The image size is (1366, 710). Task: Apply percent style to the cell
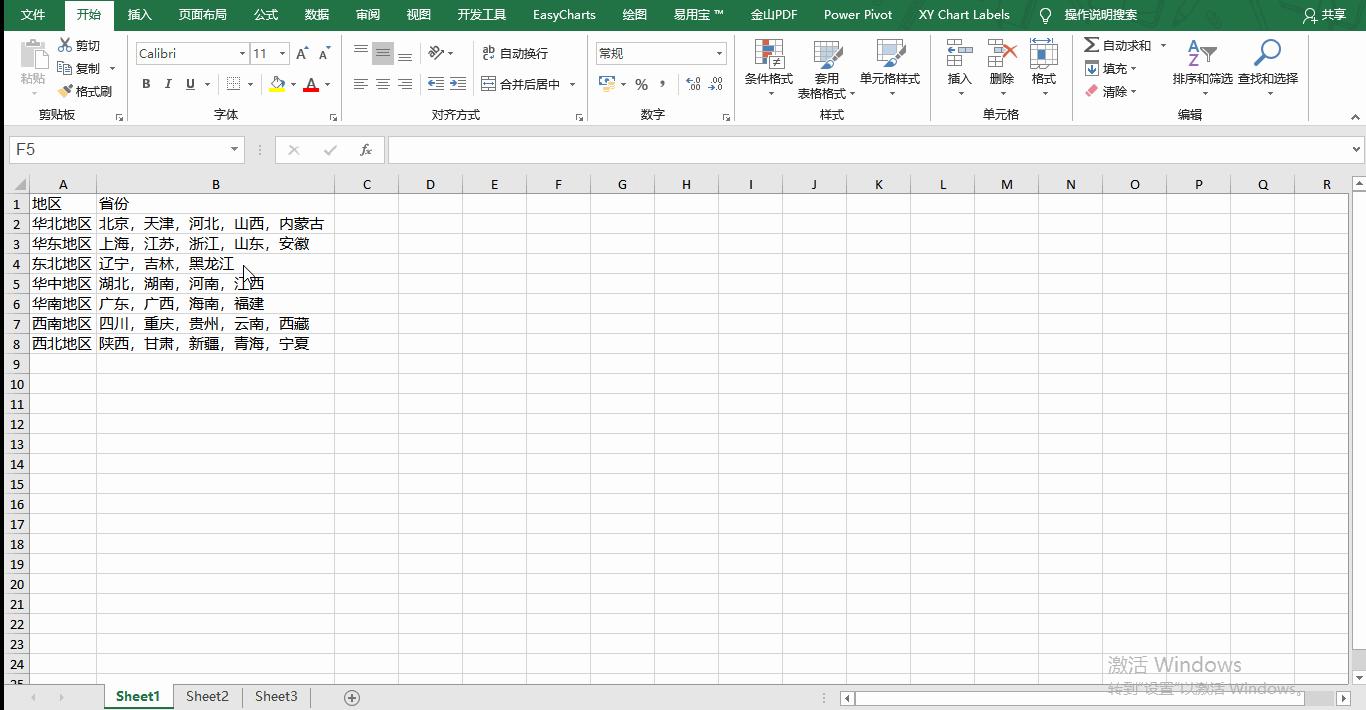click(641, 84)
